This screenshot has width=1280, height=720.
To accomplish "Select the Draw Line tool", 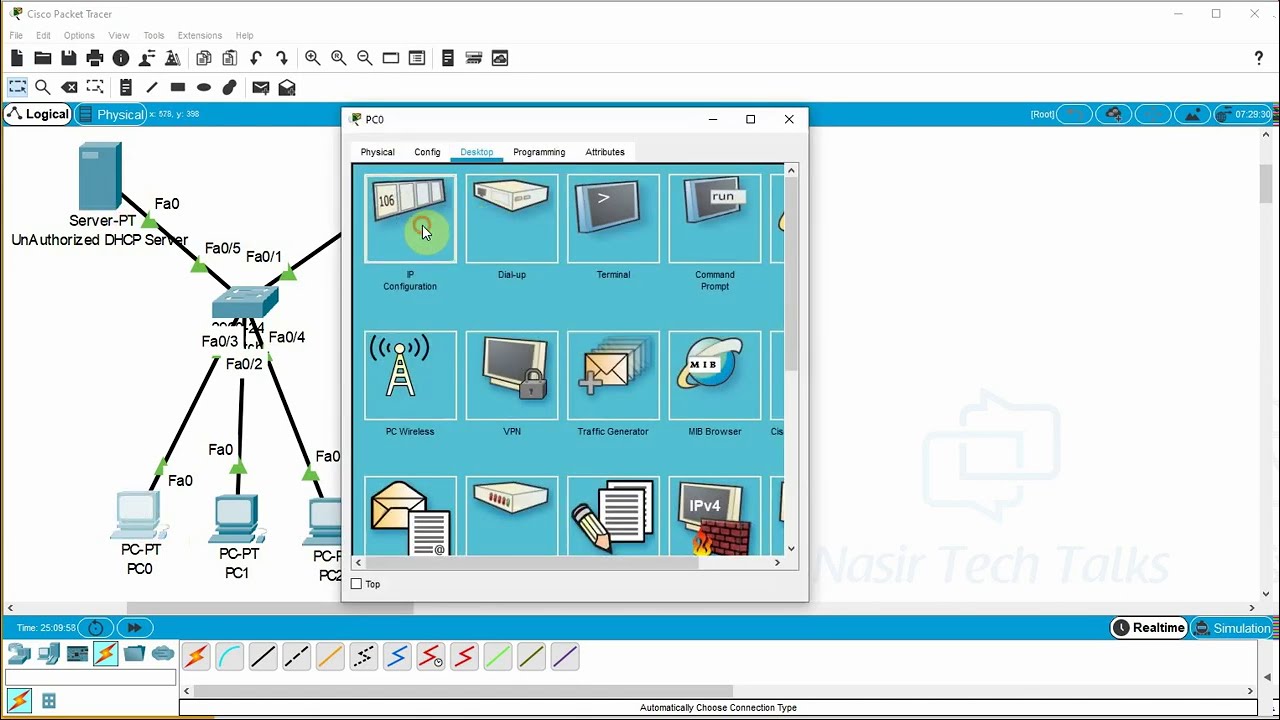I will (x=152, y=87).
